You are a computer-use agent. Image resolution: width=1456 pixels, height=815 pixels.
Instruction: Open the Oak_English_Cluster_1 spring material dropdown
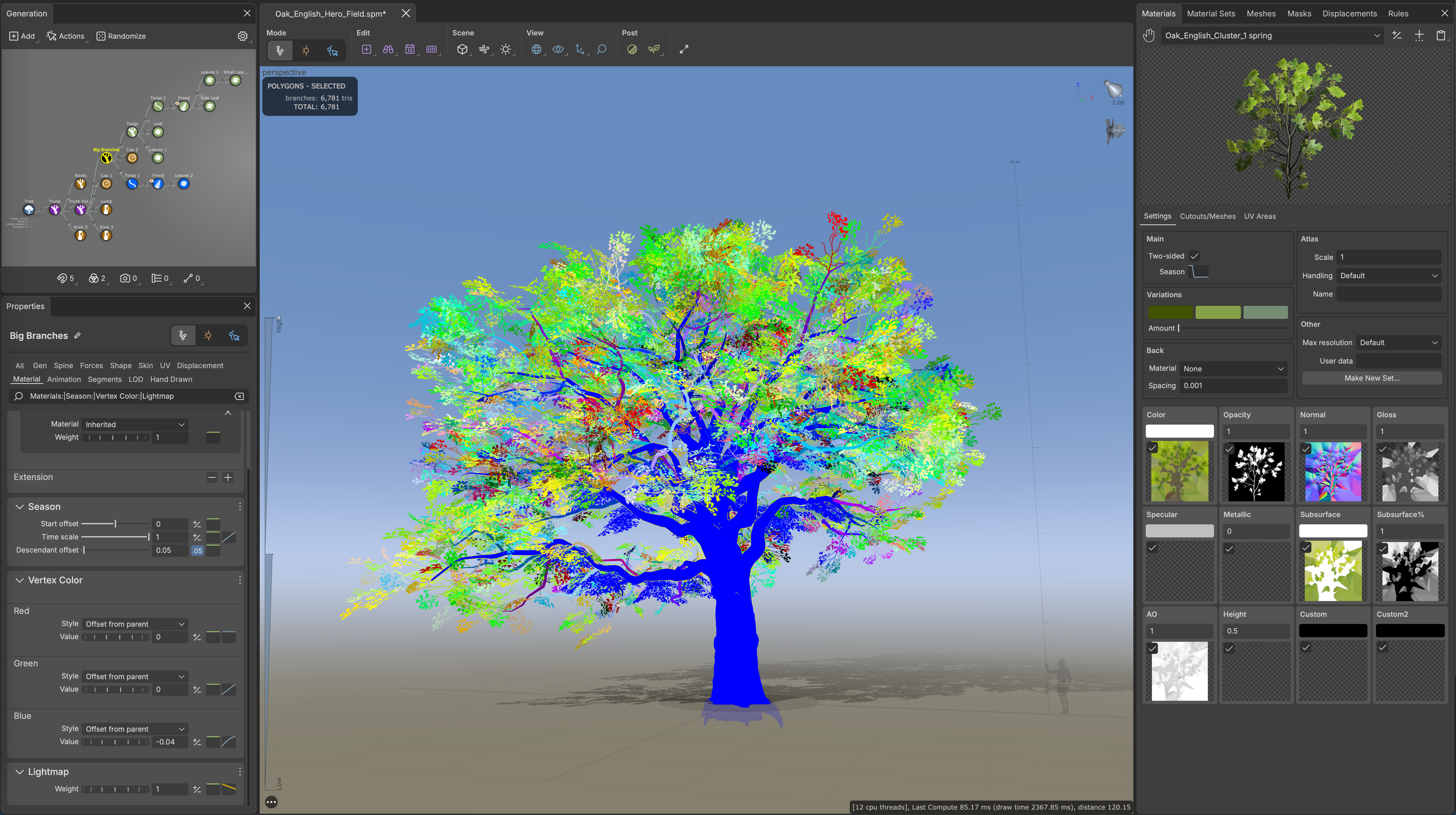pyautogui.click(x=1272, y=36)
